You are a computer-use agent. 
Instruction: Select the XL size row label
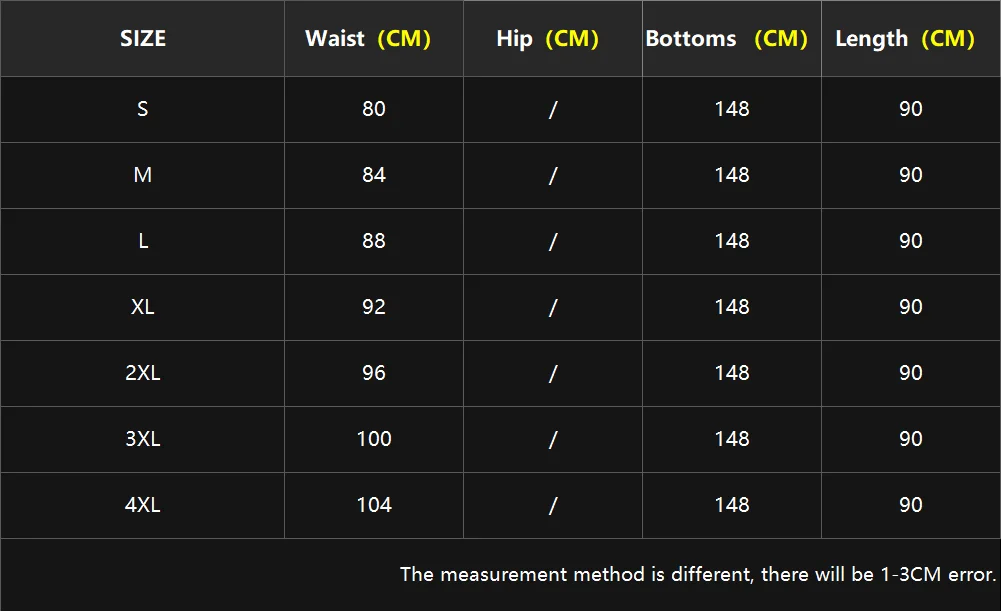click(x=143, y=307)
